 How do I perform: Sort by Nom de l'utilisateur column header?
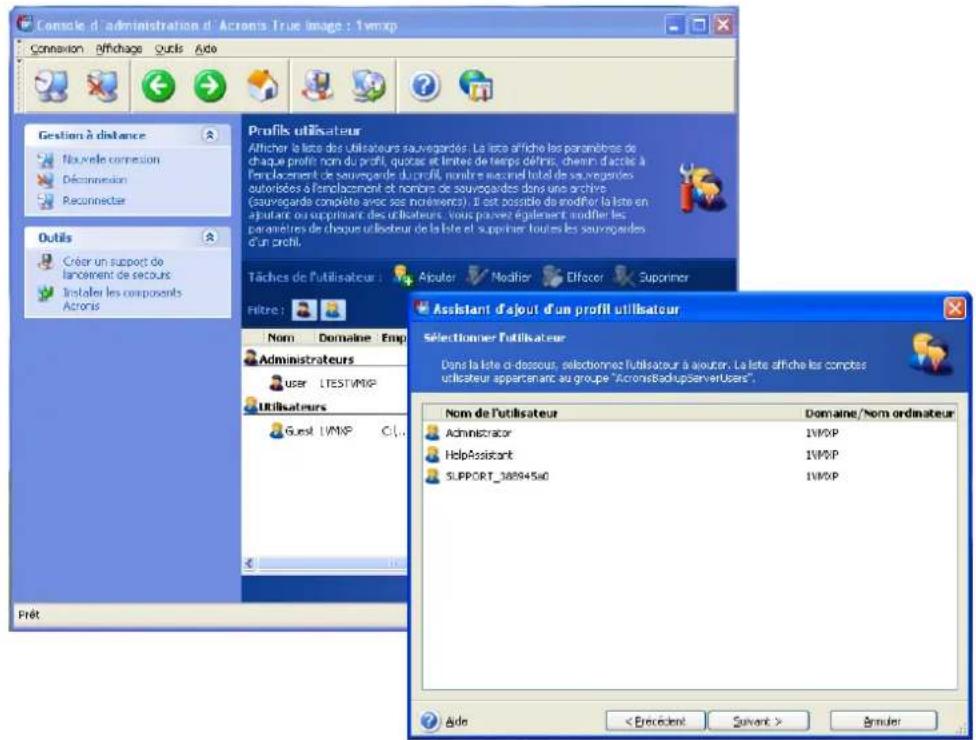(501, 413)
